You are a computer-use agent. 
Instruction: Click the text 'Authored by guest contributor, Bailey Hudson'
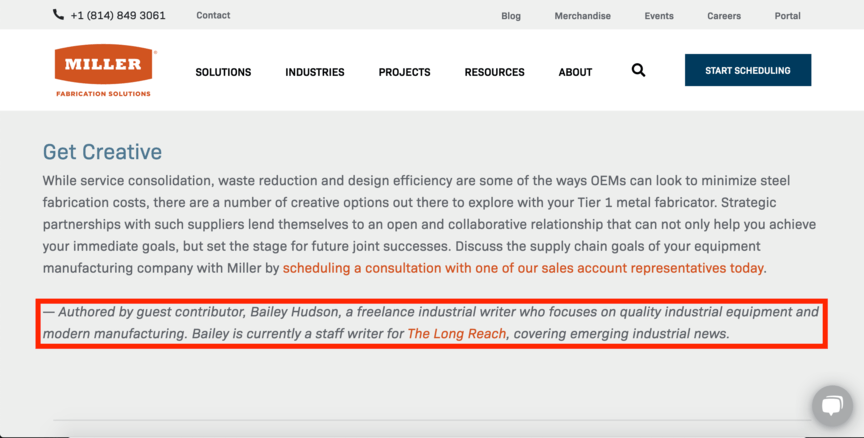tap(198, 312)
